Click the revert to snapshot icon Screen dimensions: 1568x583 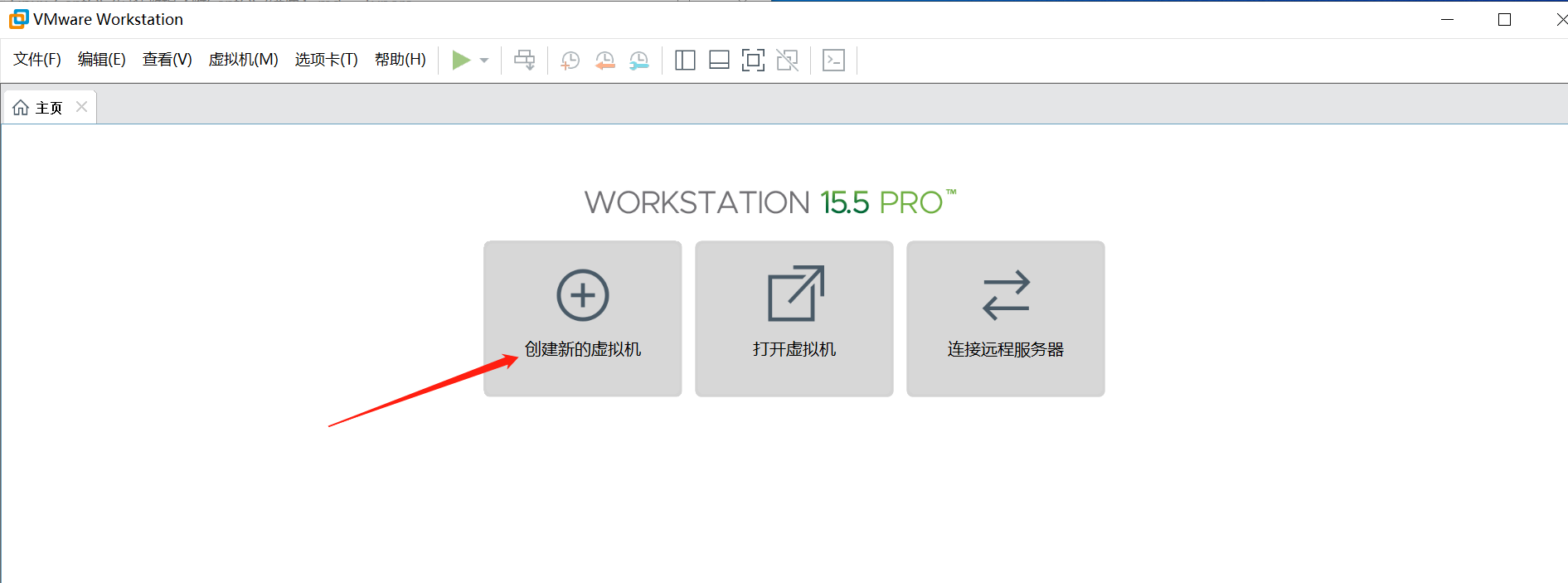pyautogui.click(x=604, y=61)
